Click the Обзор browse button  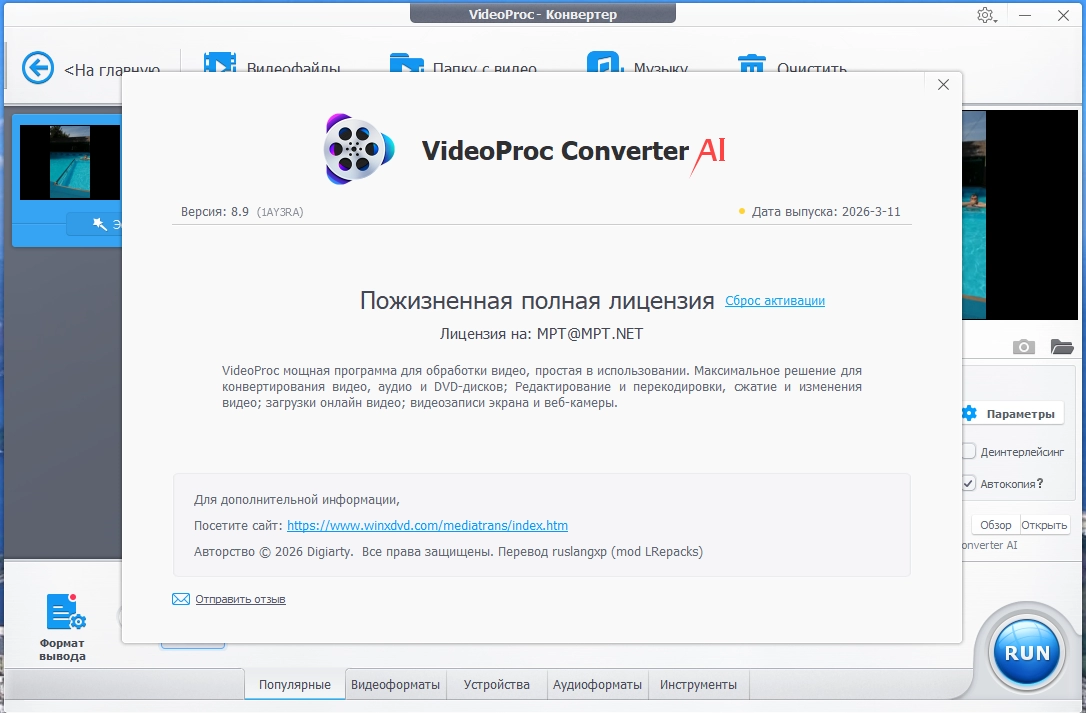point(995,525)
